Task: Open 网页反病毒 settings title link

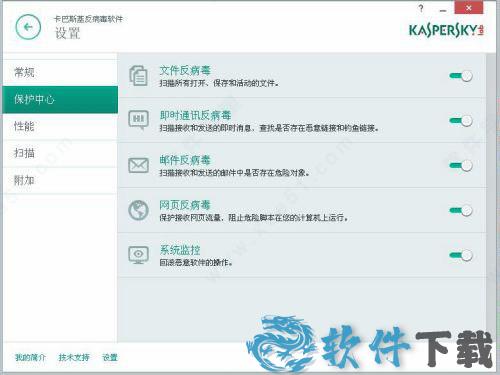Action: [x=185, y=205]
